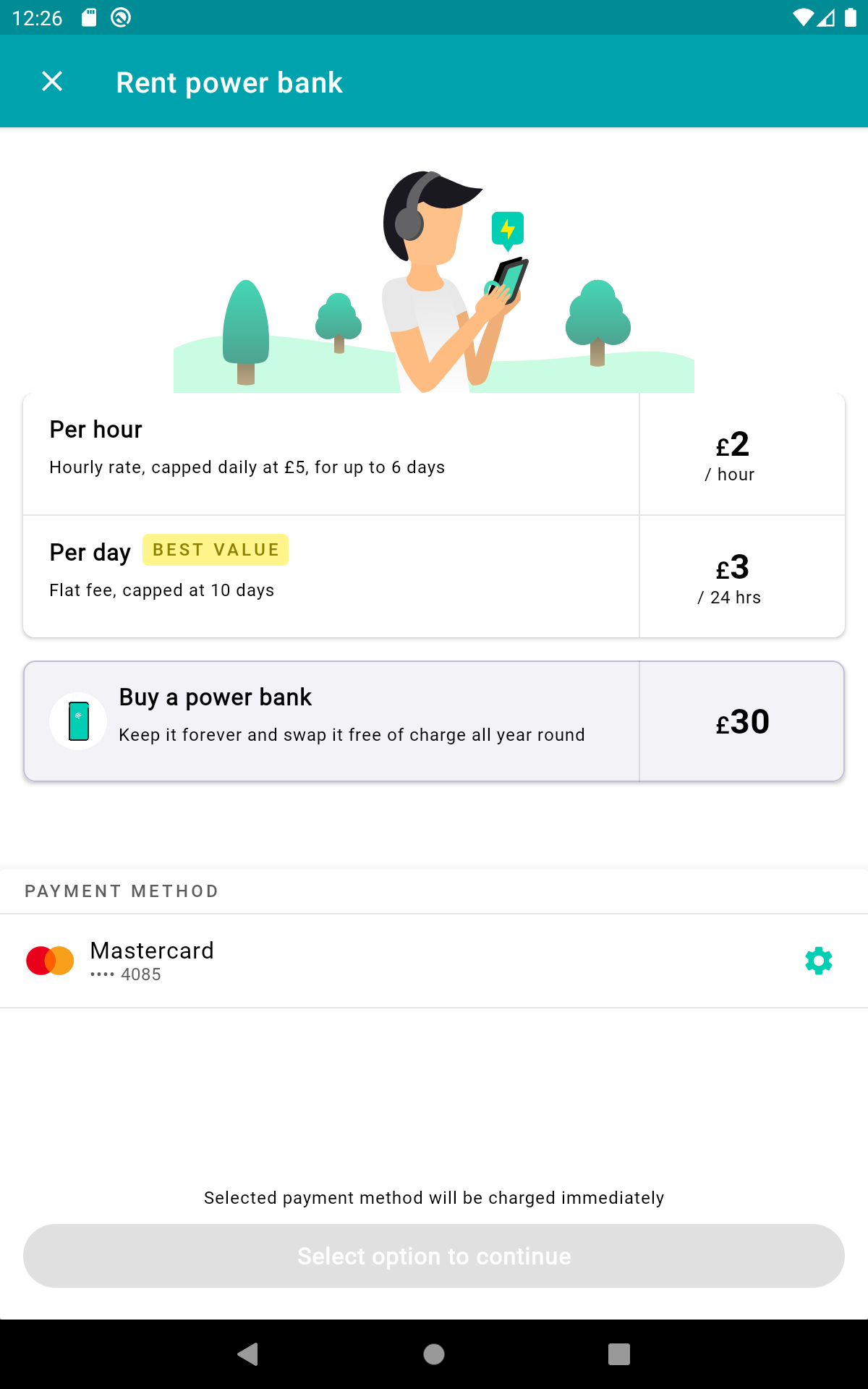Tap the SD card status icon

click(89, 17)
